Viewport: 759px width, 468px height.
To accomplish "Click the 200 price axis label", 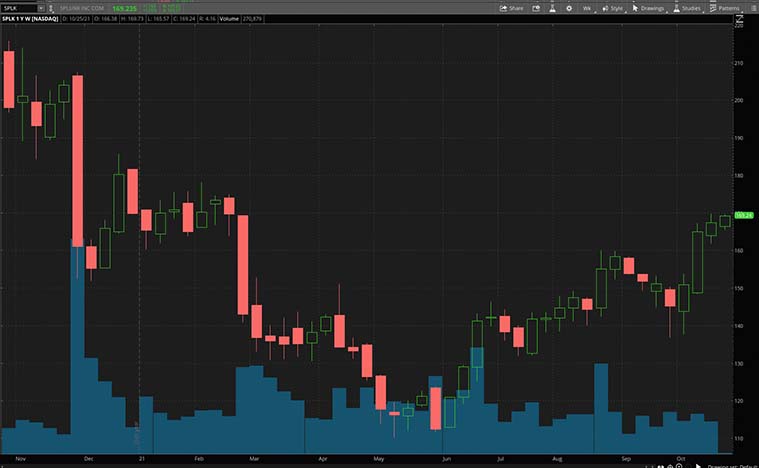I will point(739,100).
